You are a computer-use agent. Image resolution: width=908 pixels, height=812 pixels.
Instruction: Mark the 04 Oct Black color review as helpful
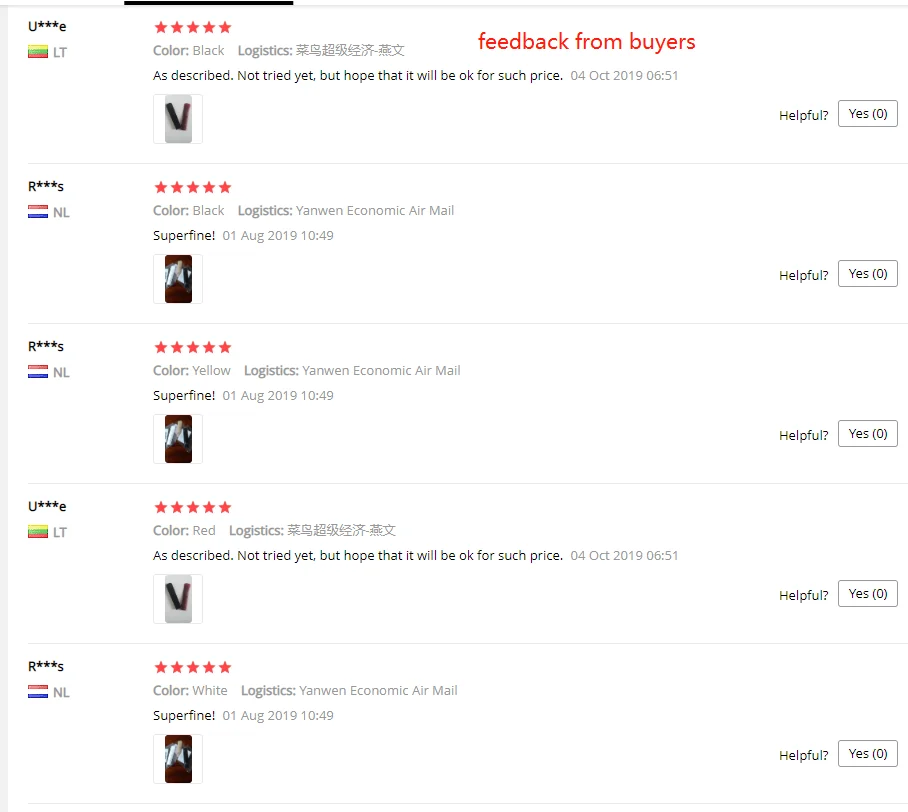867,114
